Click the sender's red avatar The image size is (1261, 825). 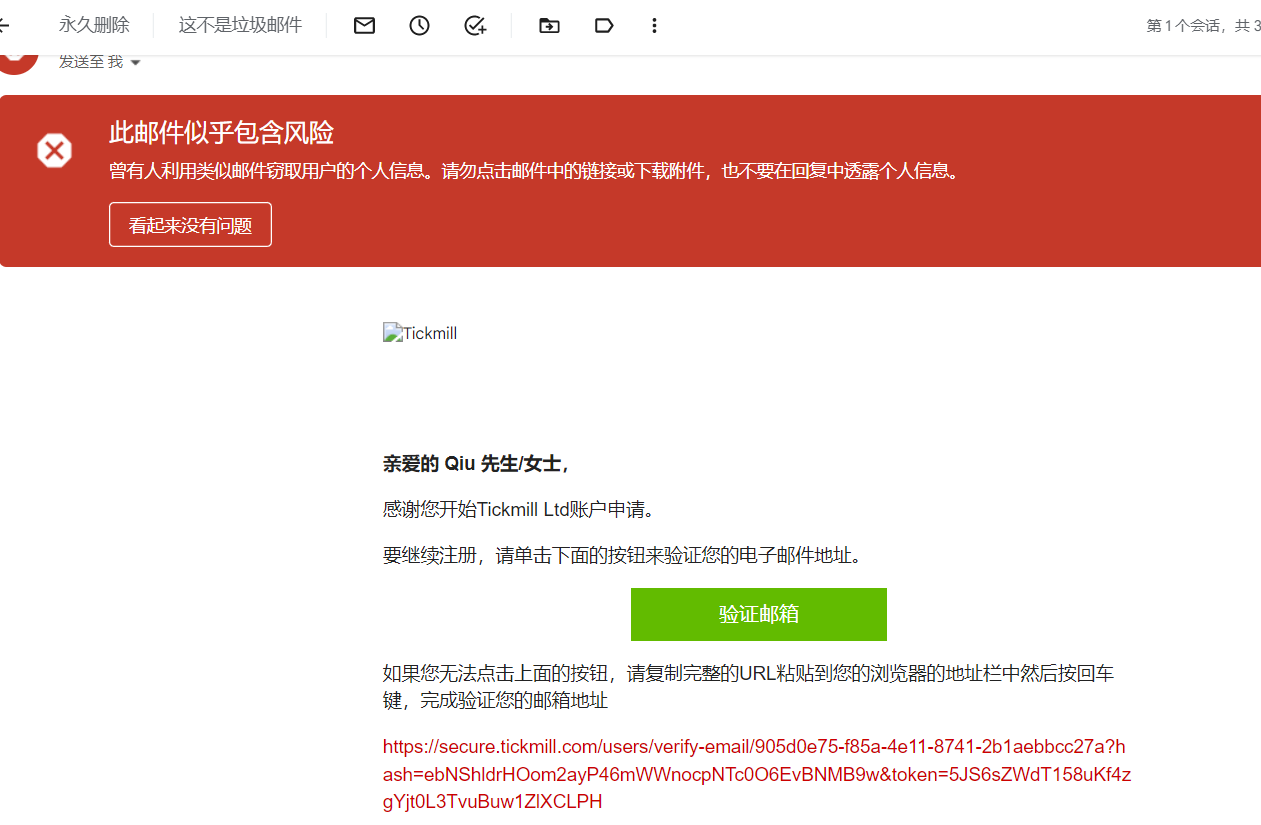17,60
